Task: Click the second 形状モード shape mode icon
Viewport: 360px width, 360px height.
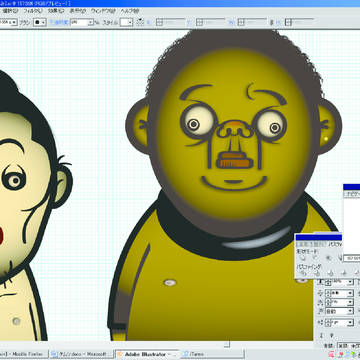Action: pos(315,258)
